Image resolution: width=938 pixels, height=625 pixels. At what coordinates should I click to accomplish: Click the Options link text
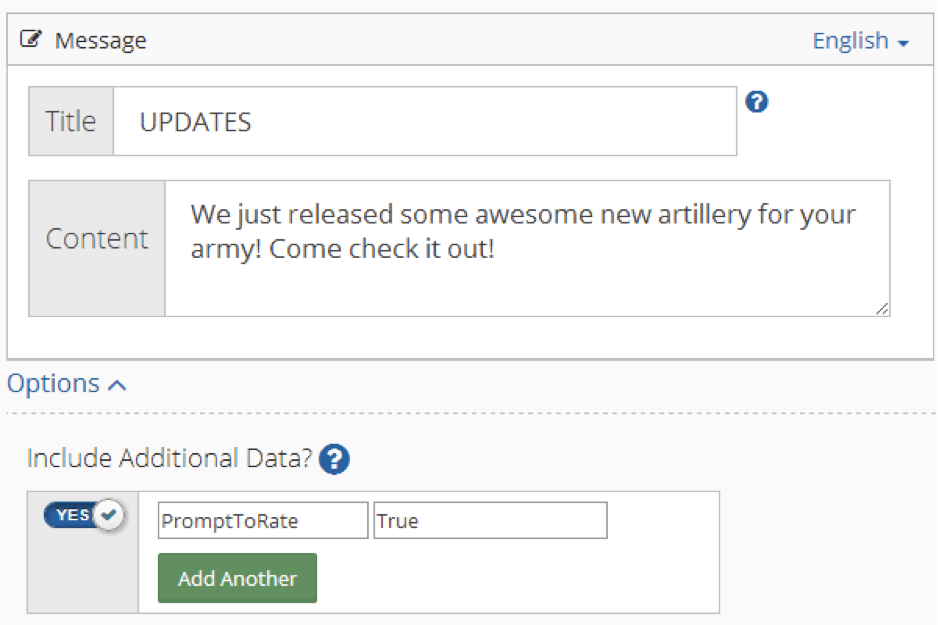coord(54,384)
